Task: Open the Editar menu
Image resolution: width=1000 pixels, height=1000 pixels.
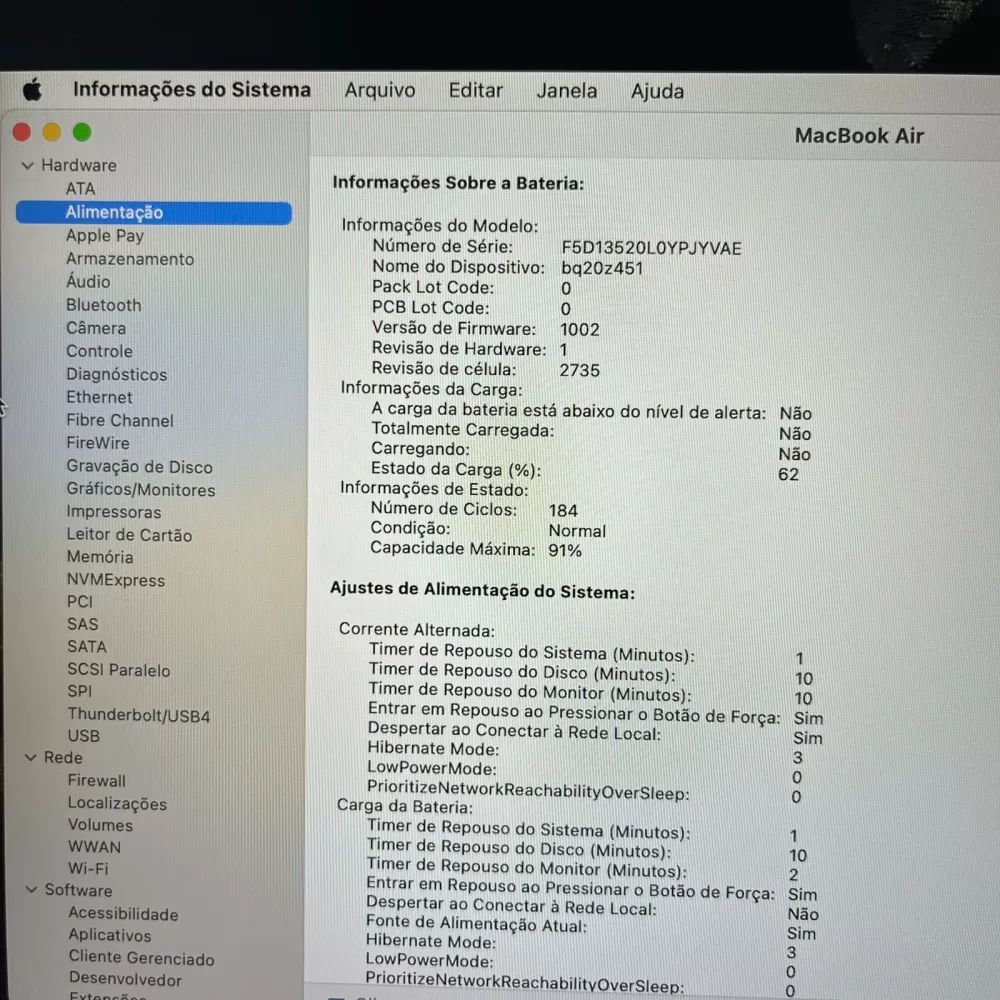Action: click(x=476, y=91)
